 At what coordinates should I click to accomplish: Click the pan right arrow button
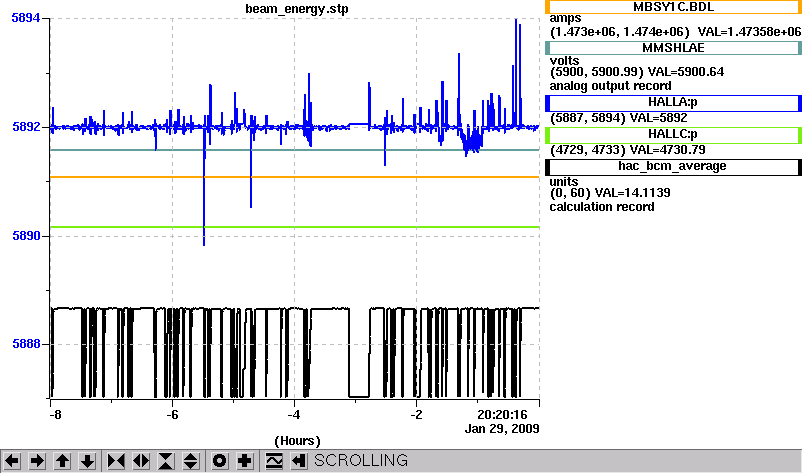tap(37, 461)
